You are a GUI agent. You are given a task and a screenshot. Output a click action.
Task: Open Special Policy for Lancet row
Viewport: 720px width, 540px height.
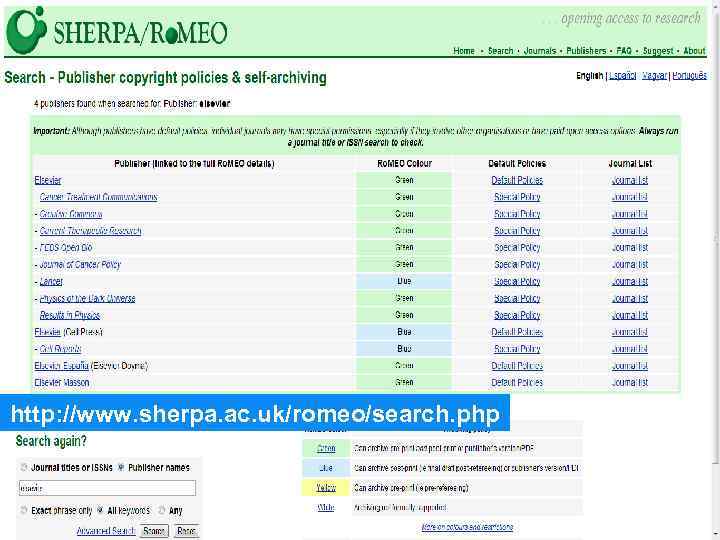pyautogui.click(x=517, y=281)
